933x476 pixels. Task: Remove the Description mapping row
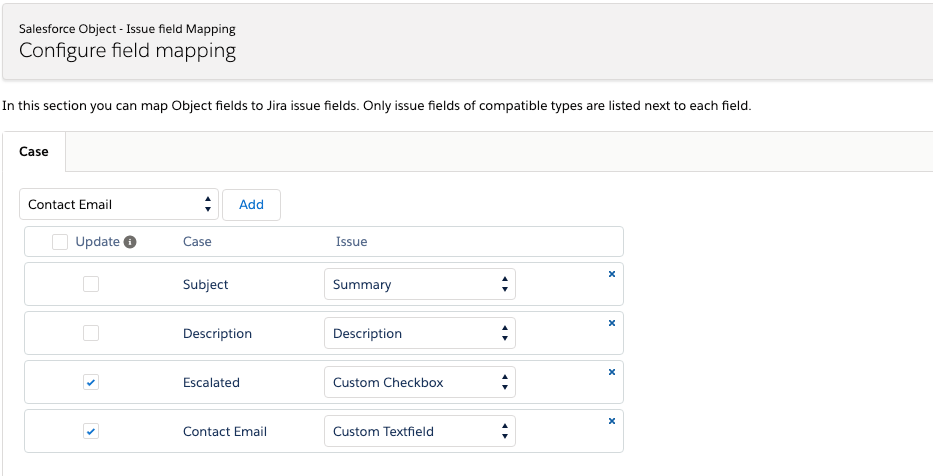click(611, 322)
